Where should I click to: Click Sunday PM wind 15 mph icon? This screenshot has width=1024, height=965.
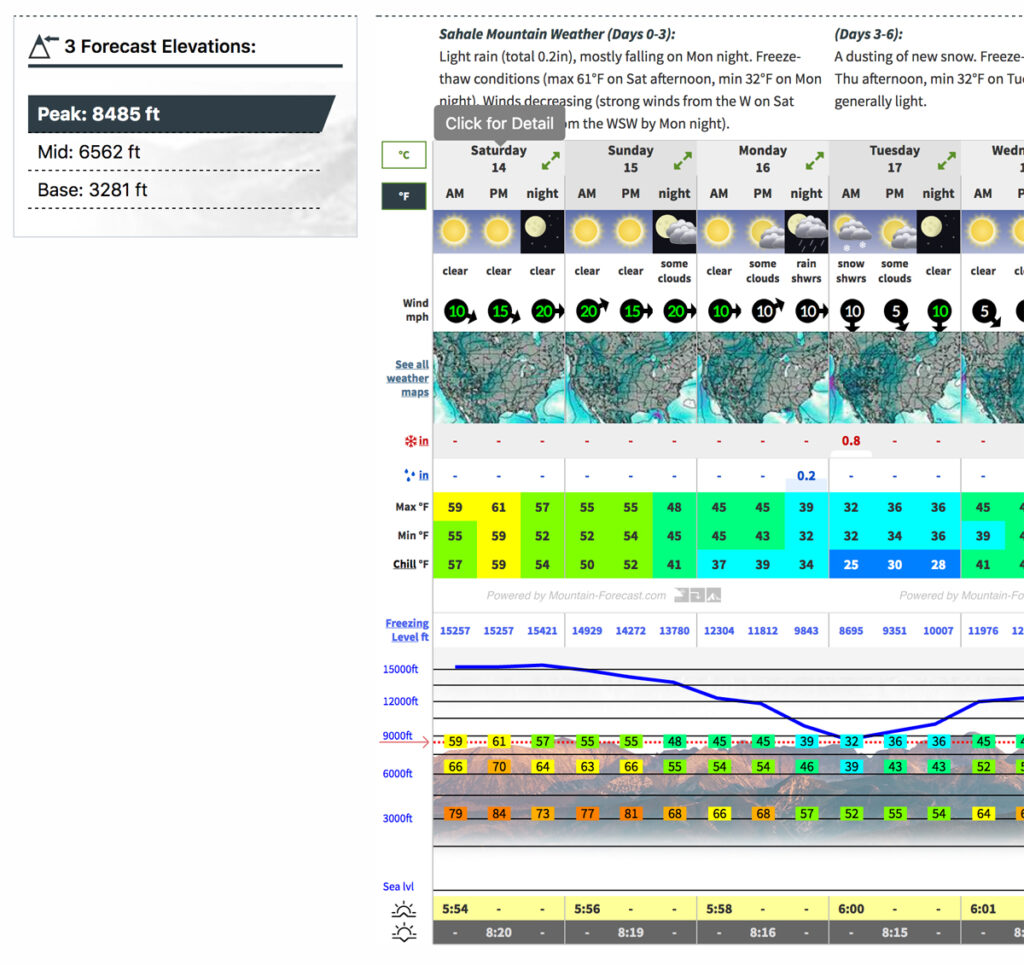tap(635, 311)
